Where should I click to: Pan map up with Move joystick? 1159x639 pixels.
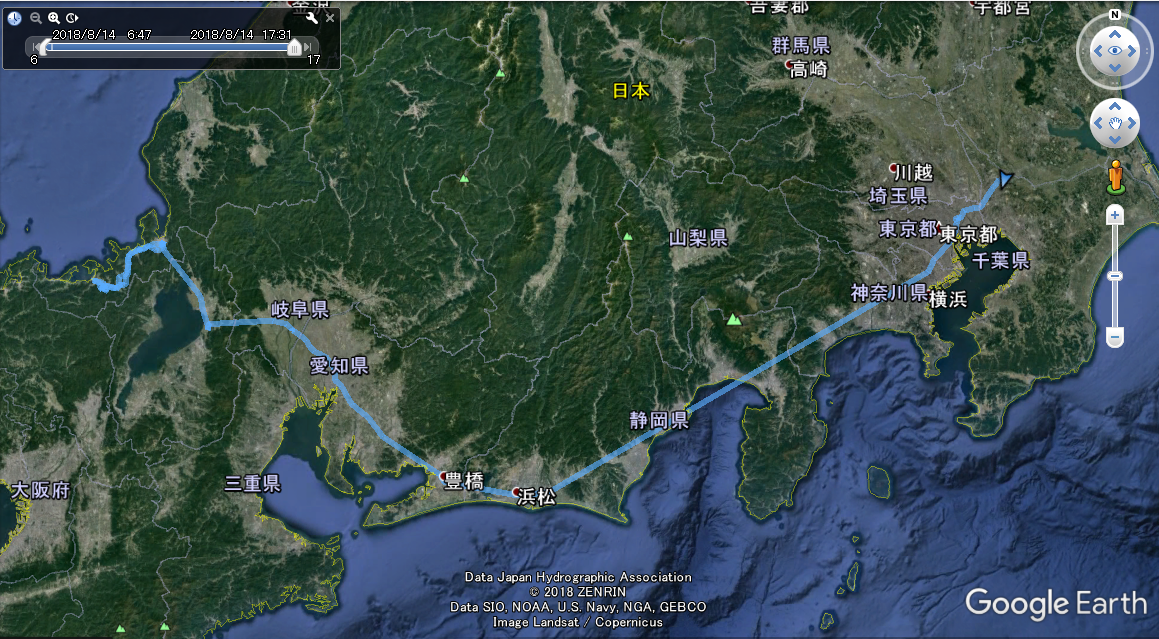[x=1115, y=107]
